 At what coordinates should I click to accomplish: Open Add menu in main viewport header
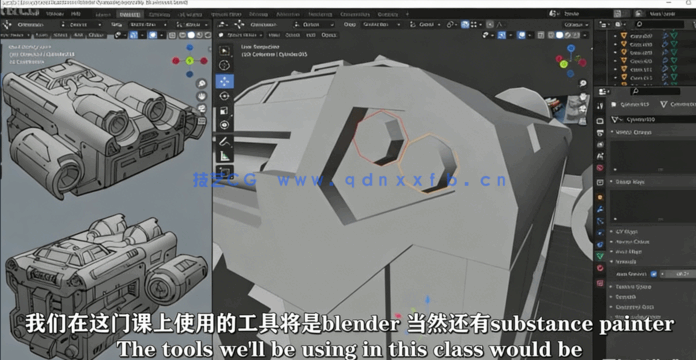[311, 35]
